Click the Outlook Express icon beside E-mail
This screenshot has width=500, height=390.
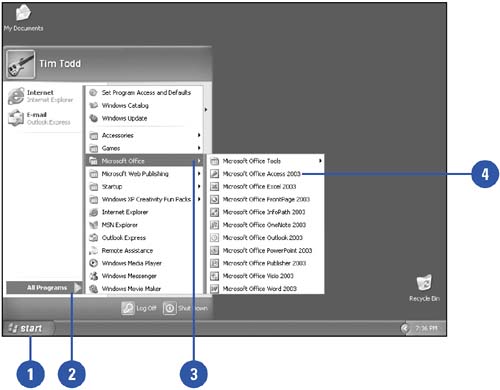point(16,118)
